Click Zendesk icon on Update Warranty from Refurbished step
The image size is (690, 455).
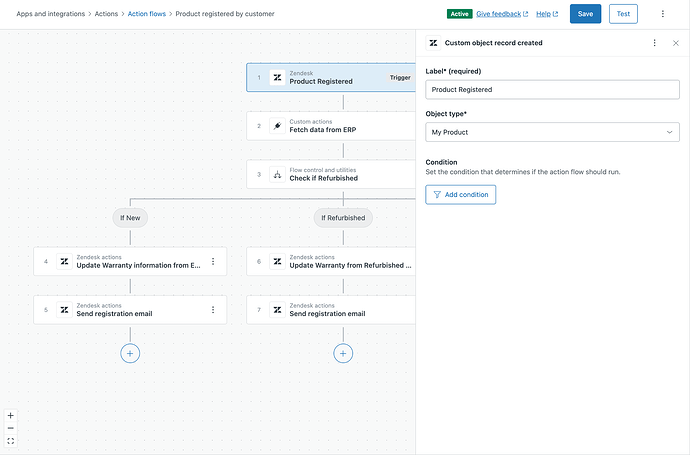click(277, 261)
